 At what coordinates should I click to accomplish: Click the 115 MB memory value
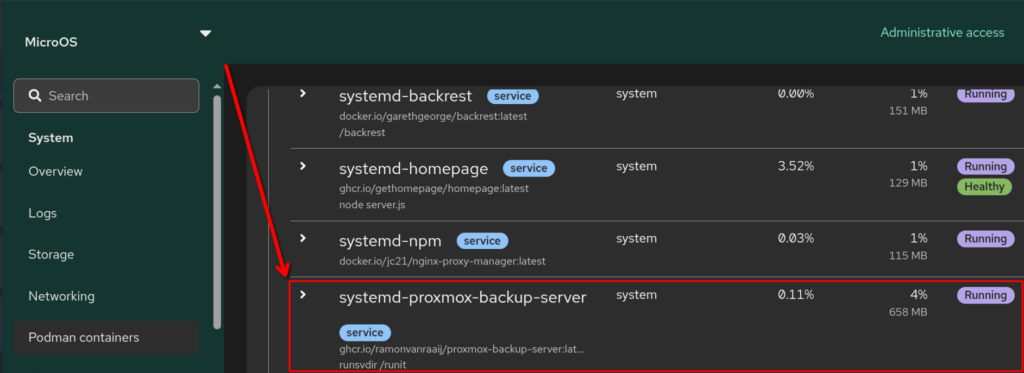pyautogui.click(x=908, y=255)
